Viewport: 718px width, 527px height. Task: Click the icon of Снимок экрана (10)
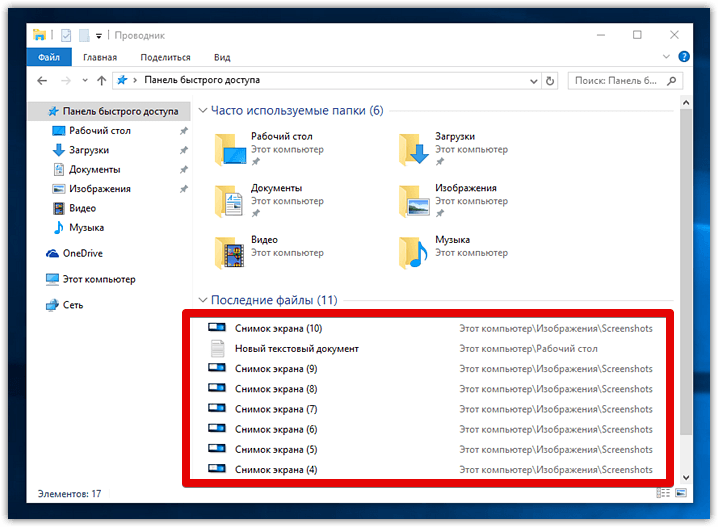(x=217, y=327)
